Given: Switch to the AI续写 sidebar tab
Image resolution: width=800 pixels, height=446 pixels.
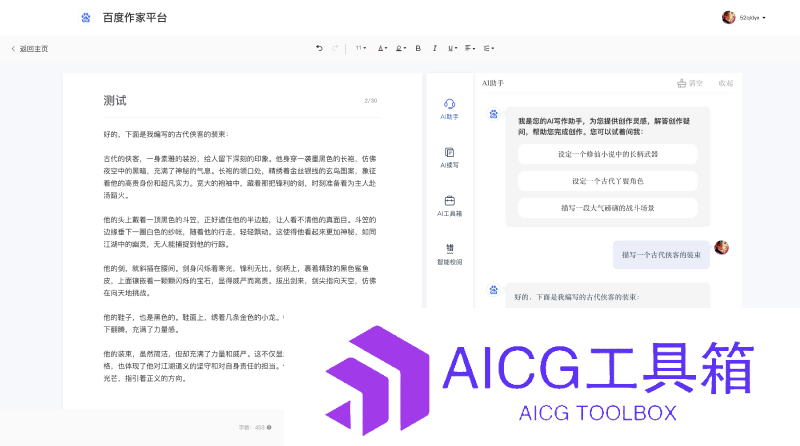Looking at the screenshot, I should (449, 158).
